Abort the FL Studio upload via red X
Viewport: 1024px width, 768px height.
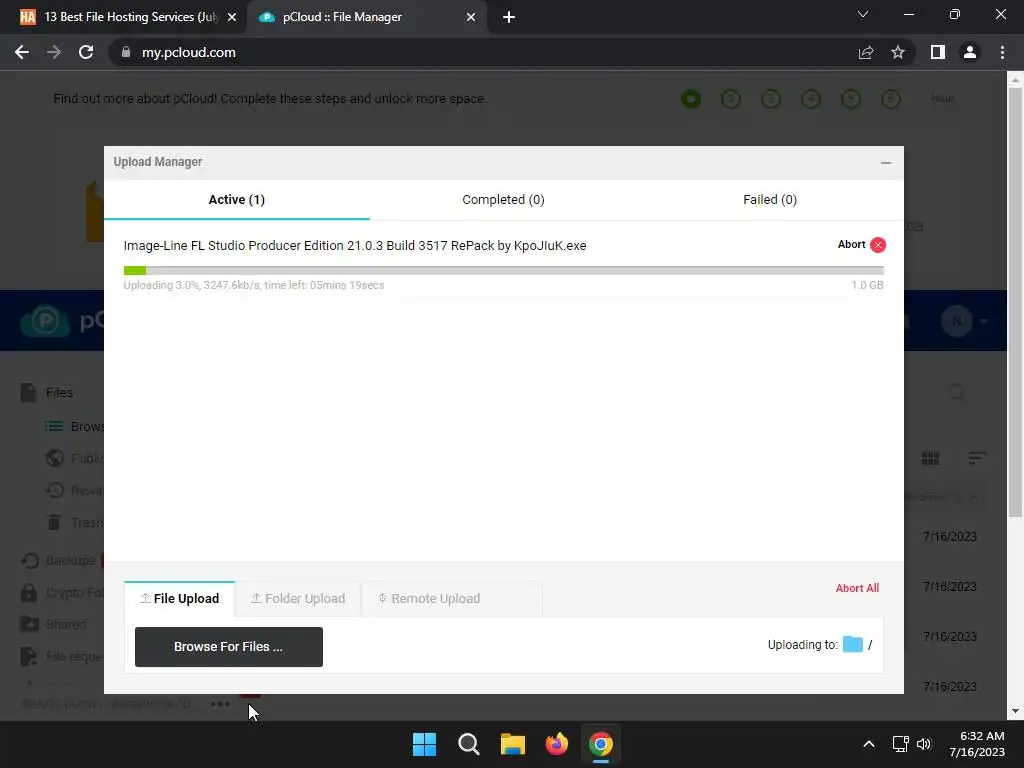tap(878, 245)
